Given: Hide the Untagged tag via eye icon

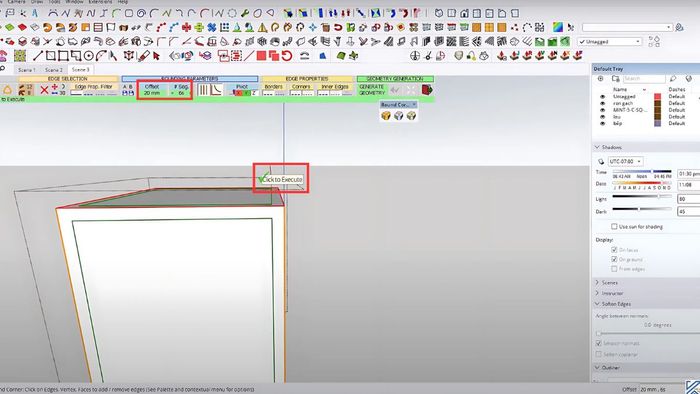Looking at the screenshot, I should click(x=603, y=96).
